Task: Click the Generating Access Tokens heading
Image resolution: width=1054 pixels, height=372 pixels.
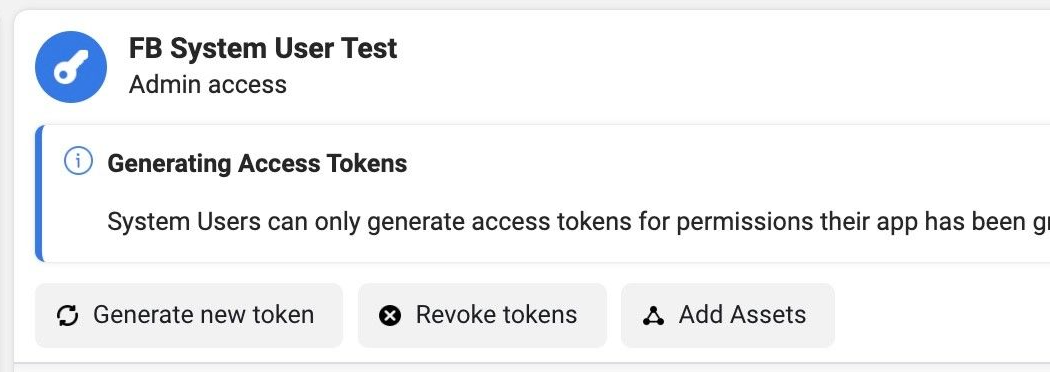Action: [x=257, y=163]
